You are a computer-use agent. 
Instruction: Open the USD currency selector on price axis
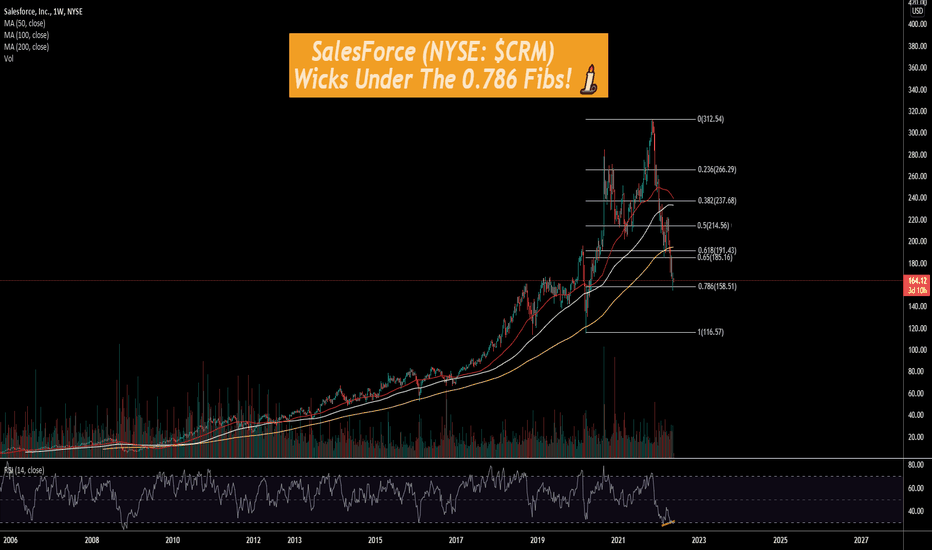point(918,11)
